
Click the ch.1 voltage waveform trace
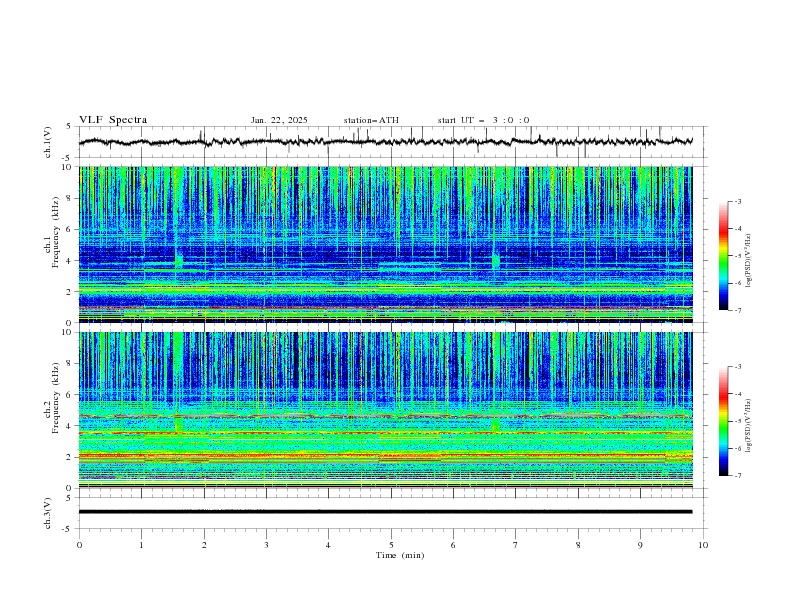(x=385, y=142)
